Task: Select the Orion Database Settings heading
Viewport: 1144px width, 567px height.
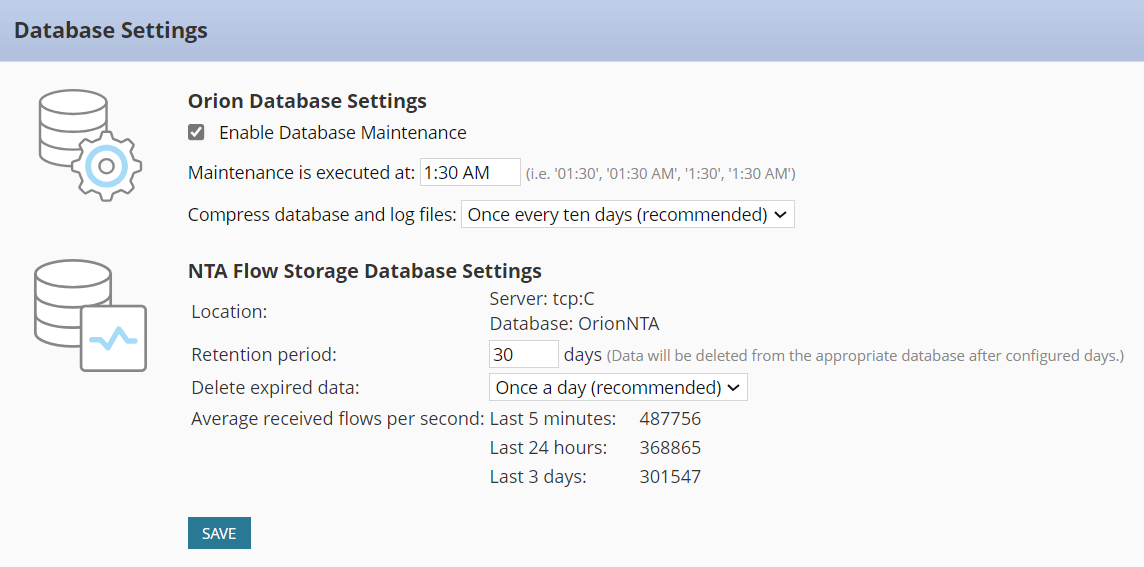Action: click(x=307, y=100)
